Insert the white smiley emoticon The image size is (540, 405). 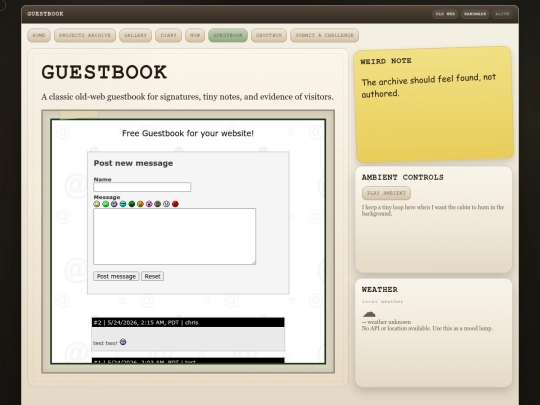click(166, 204)
